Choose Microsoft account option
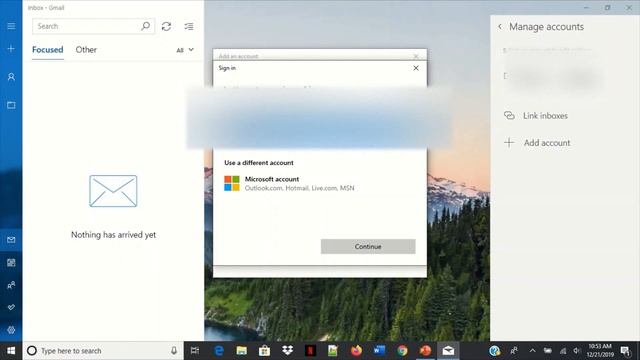 click(x=289, y=183)
